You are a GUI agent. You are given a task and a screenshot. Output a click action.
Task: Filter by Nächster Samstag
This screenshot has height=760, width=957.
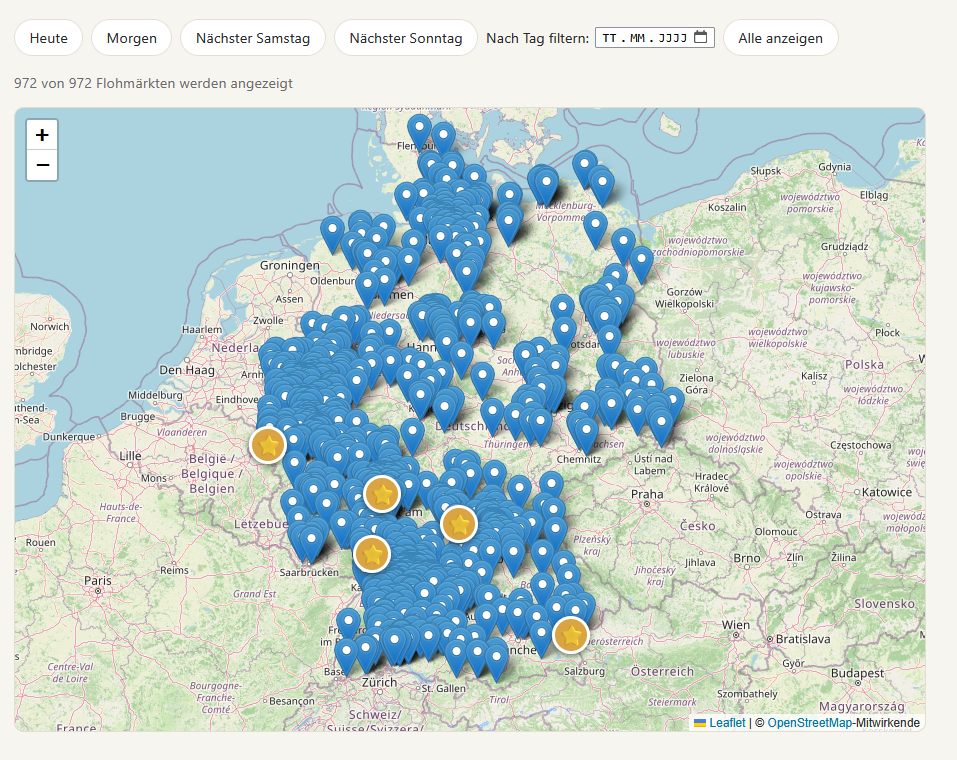pyautogui.click(x=253, y=38)
